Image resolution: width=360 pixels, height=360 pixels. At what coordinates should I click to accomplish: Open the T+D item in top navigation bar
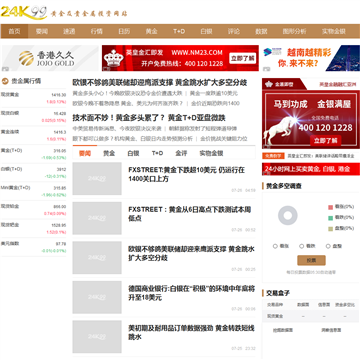coord(179,31)
